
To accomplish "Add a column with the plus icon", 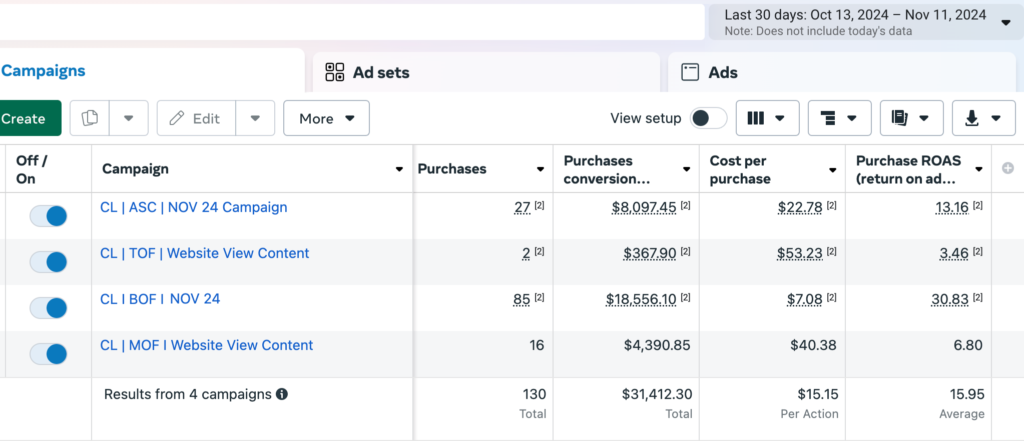I will pyautogui.click(x=1008, y=169).
